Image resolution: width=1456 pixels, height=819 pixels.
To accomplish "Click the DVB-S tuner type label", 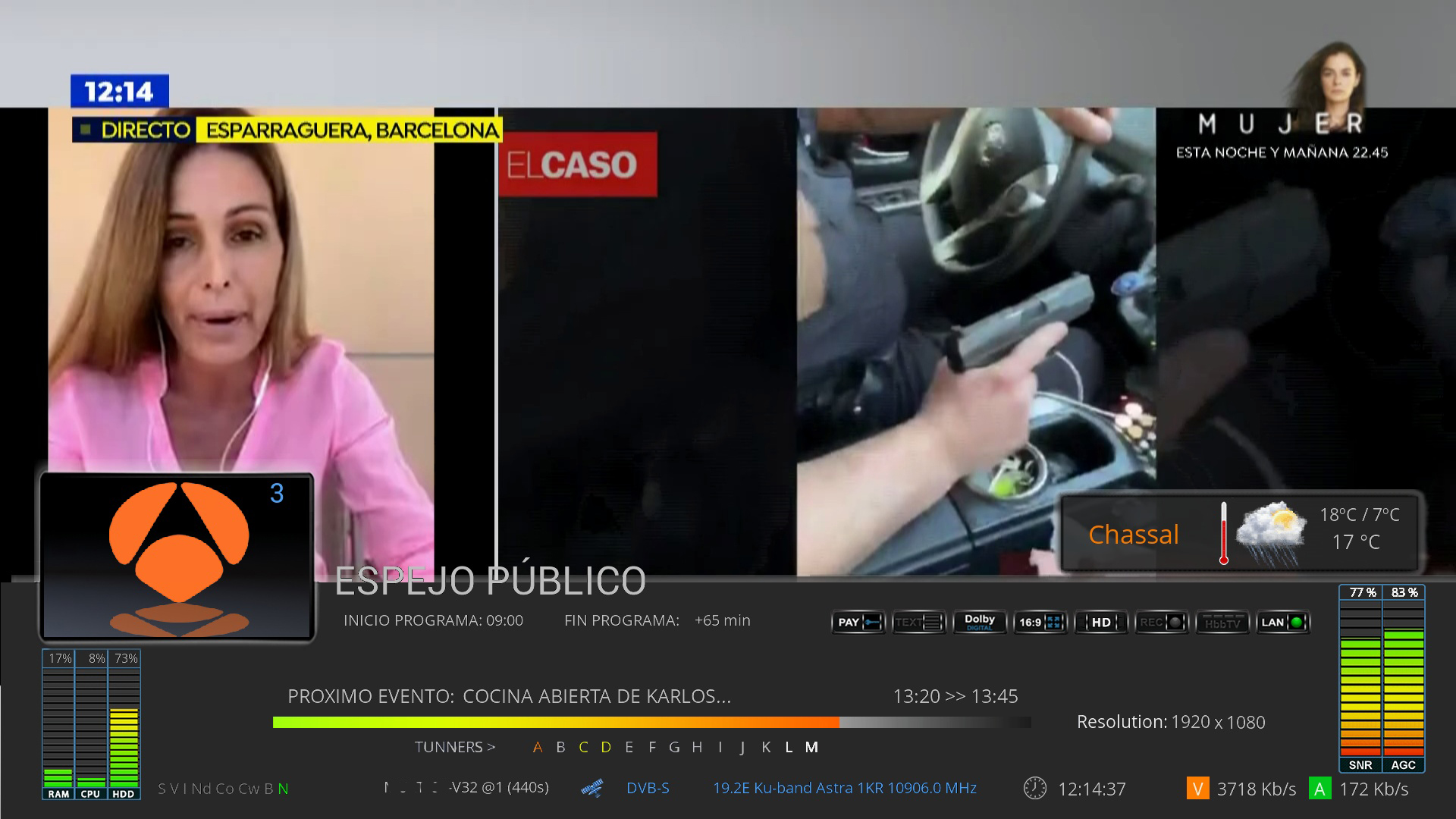I will click(x=648, y=788).
